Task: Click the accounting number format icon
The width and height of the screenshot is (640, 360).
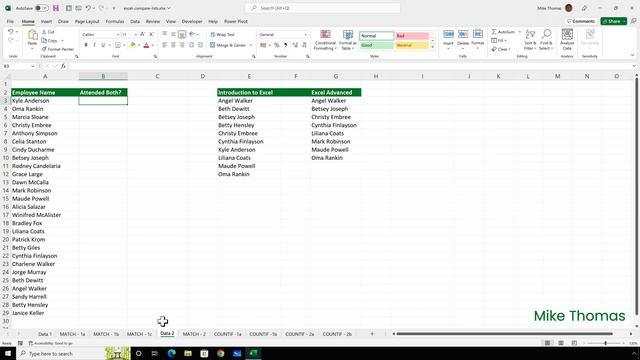Action: [263, 45]
